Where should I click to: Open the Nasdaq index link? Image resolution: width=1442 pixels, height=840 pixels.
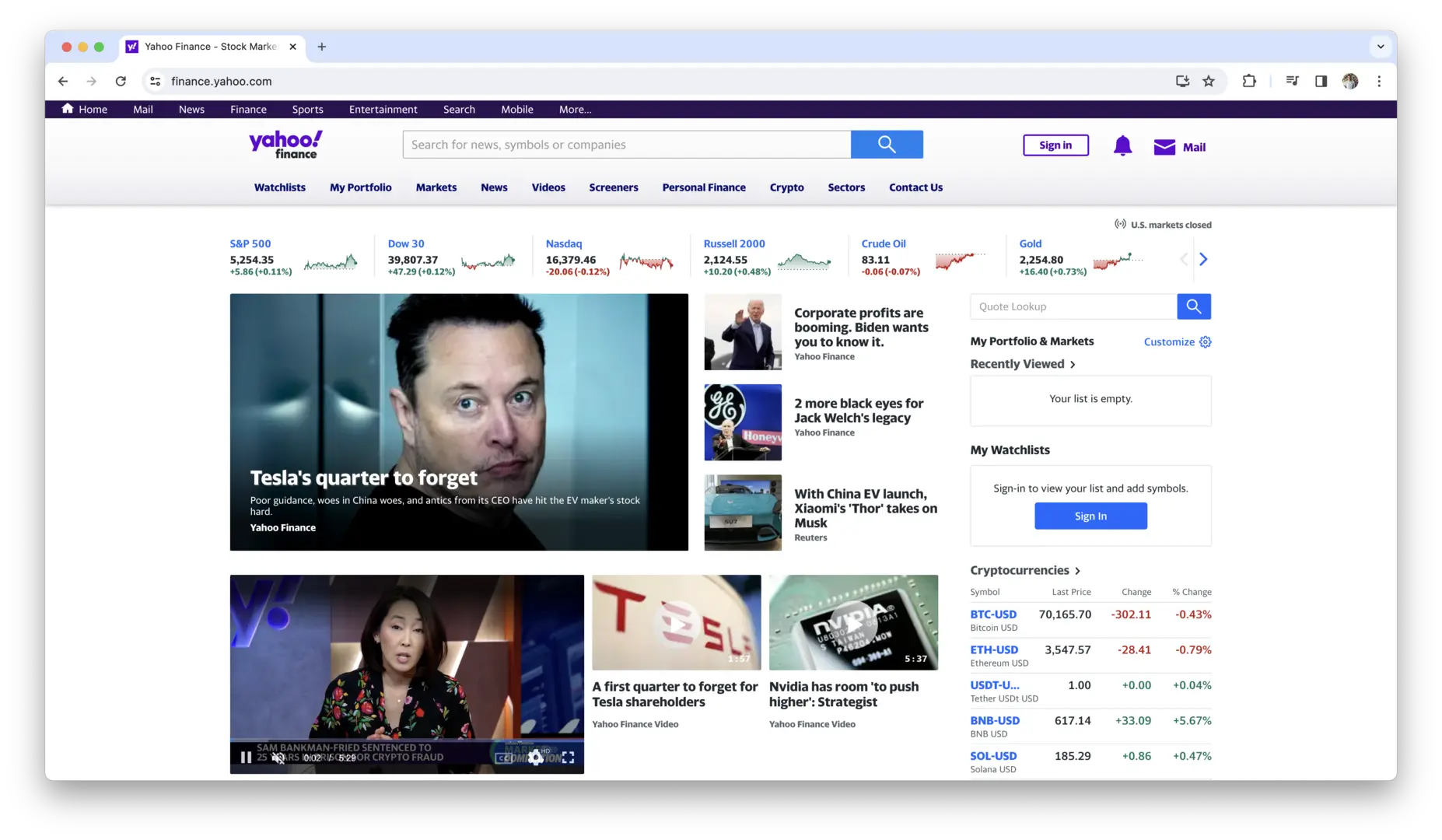coord(564,243)
